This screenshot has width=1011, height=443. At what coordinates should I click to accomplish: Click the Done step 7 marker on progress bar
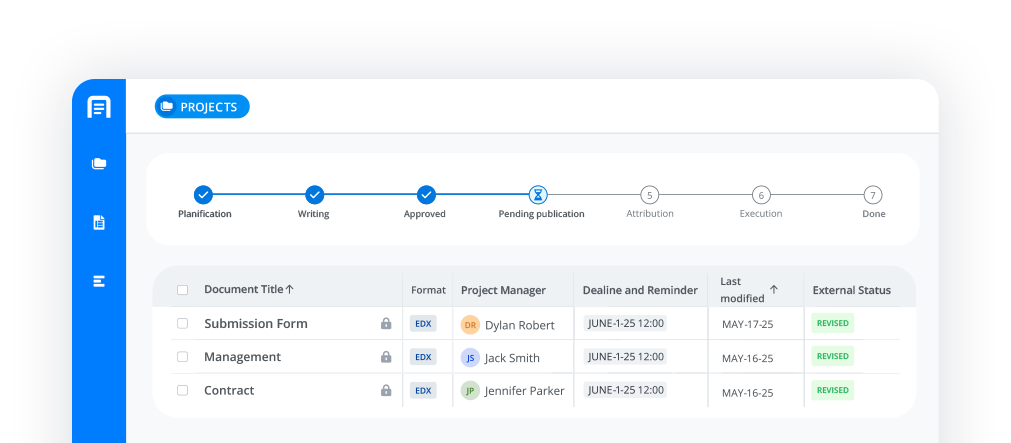873,195
